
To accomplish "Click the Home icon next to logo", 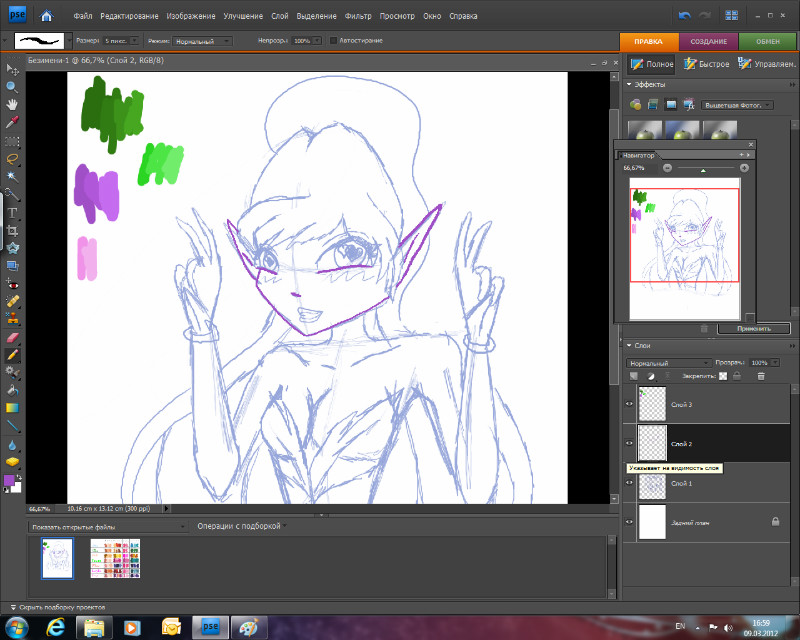I will pos(47,16).
